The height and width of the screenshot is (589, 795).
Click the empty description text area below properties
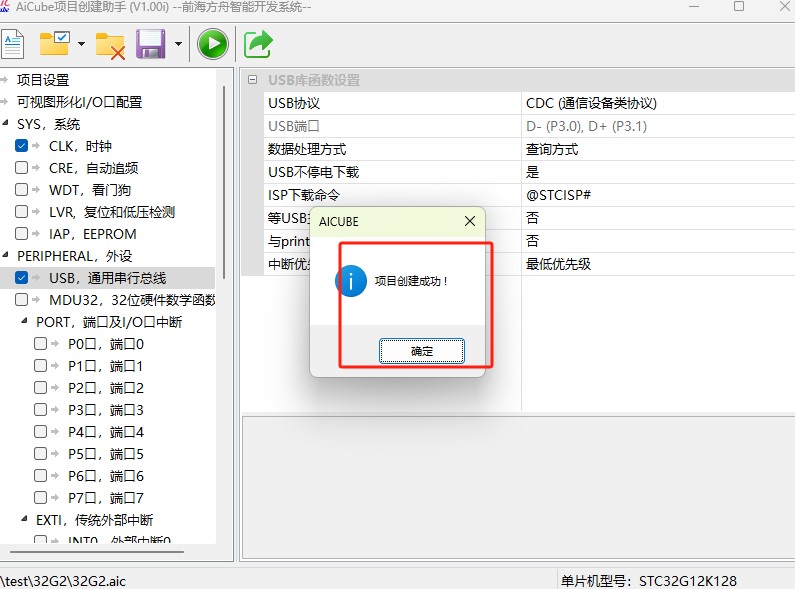click(x=518, y=487)
